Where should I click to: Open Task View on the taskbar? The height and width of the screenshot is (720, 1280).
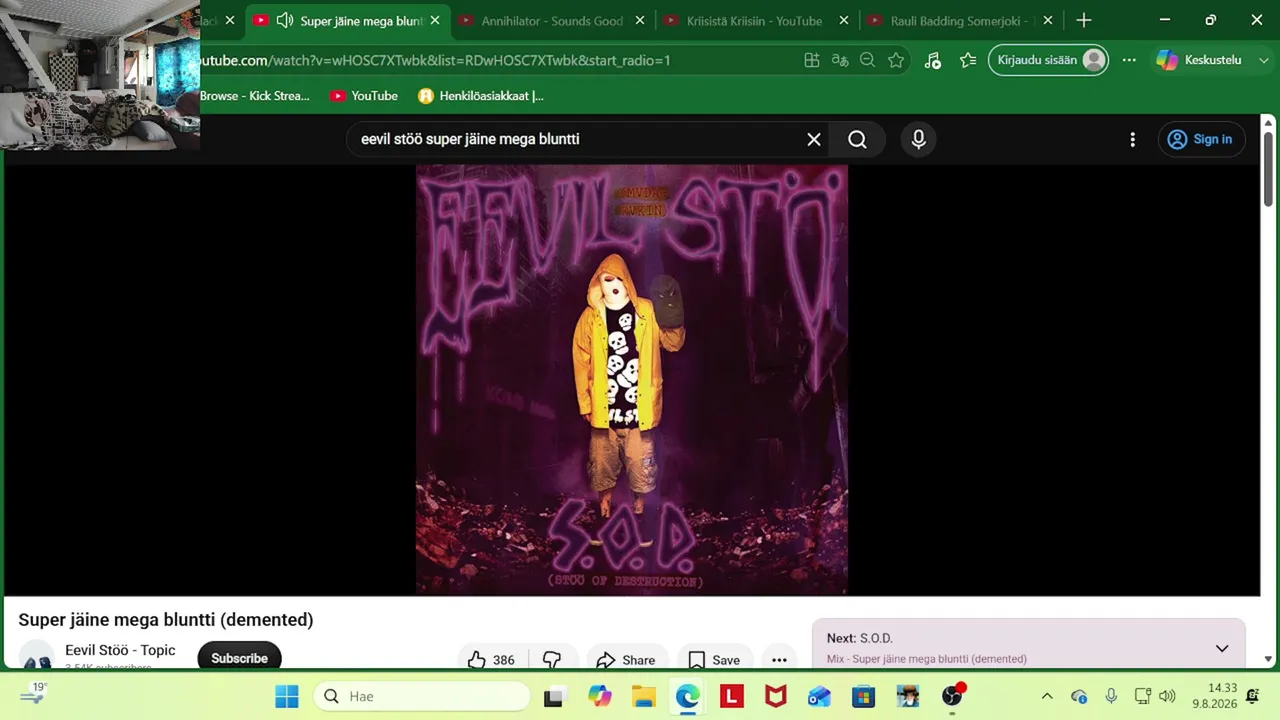click(x=553, y=696)
